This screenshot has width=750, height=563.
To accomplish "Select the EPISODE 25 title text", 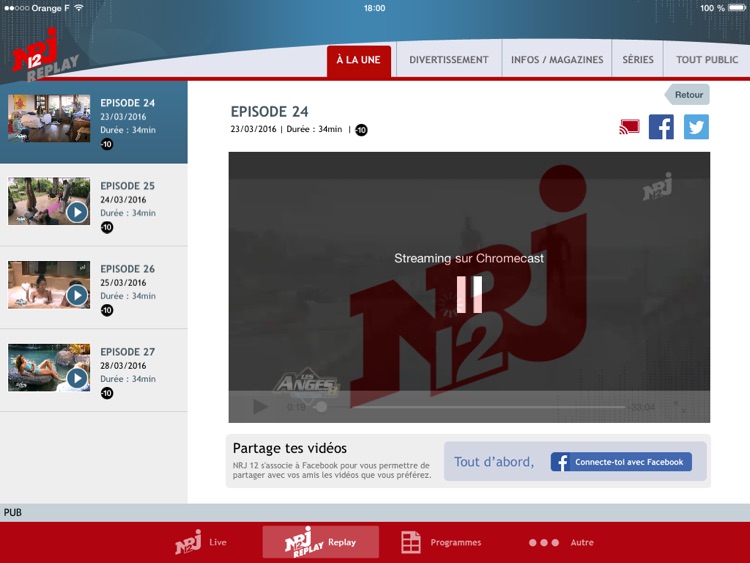I will coord(127,186).
